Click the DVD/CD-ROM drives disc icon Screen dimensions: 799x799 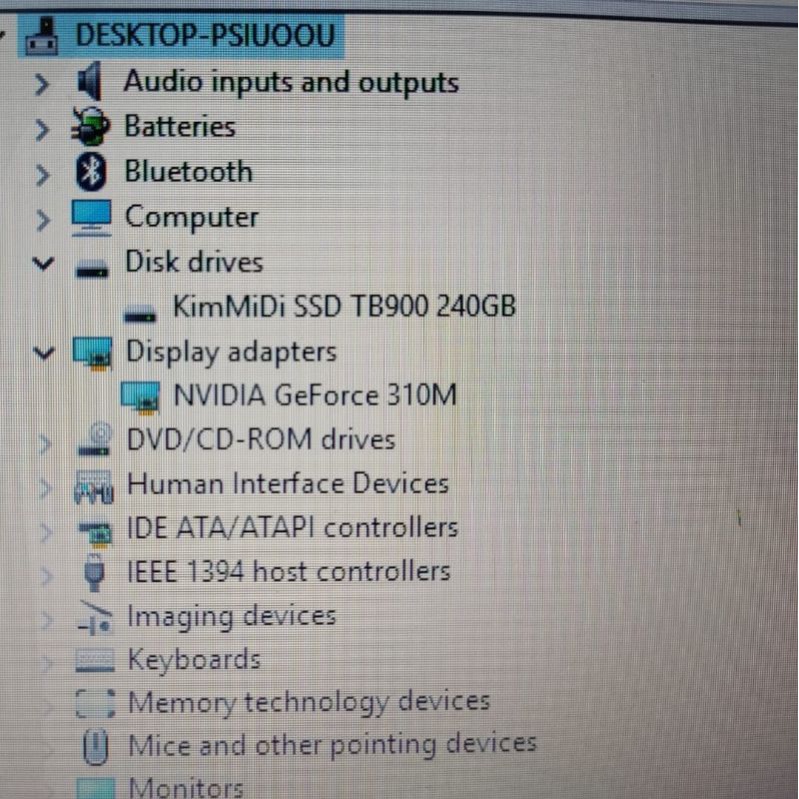pyautogui.click(x=95, y=439)
